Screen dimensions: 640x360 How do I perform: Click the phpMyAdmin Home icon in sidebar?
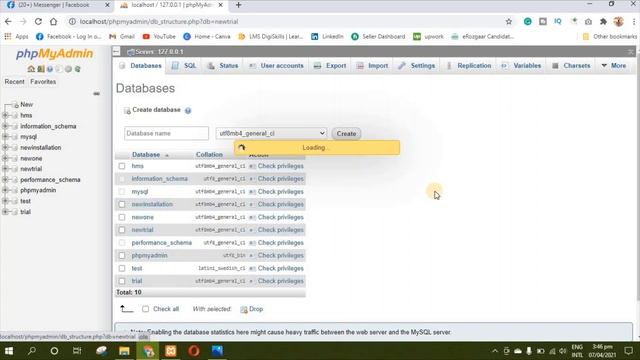pos(31,69)
